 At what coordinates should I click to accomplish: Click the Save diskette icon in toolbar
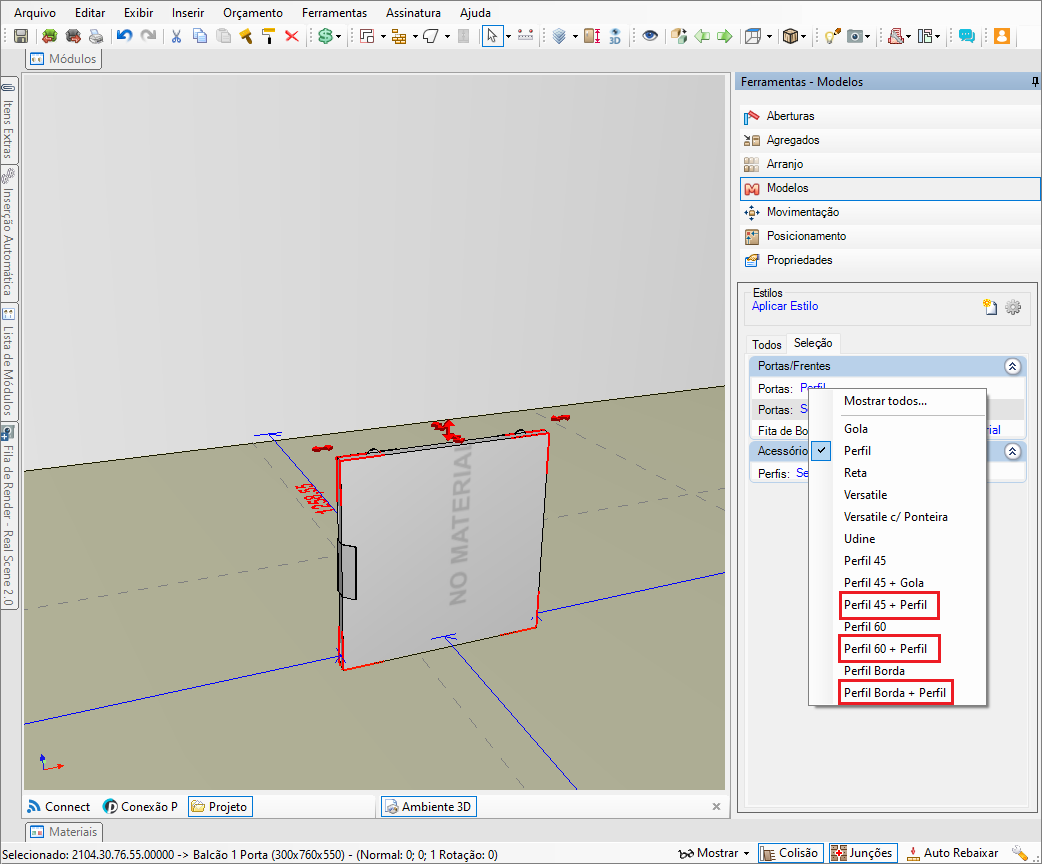click(x=21, y=36)
